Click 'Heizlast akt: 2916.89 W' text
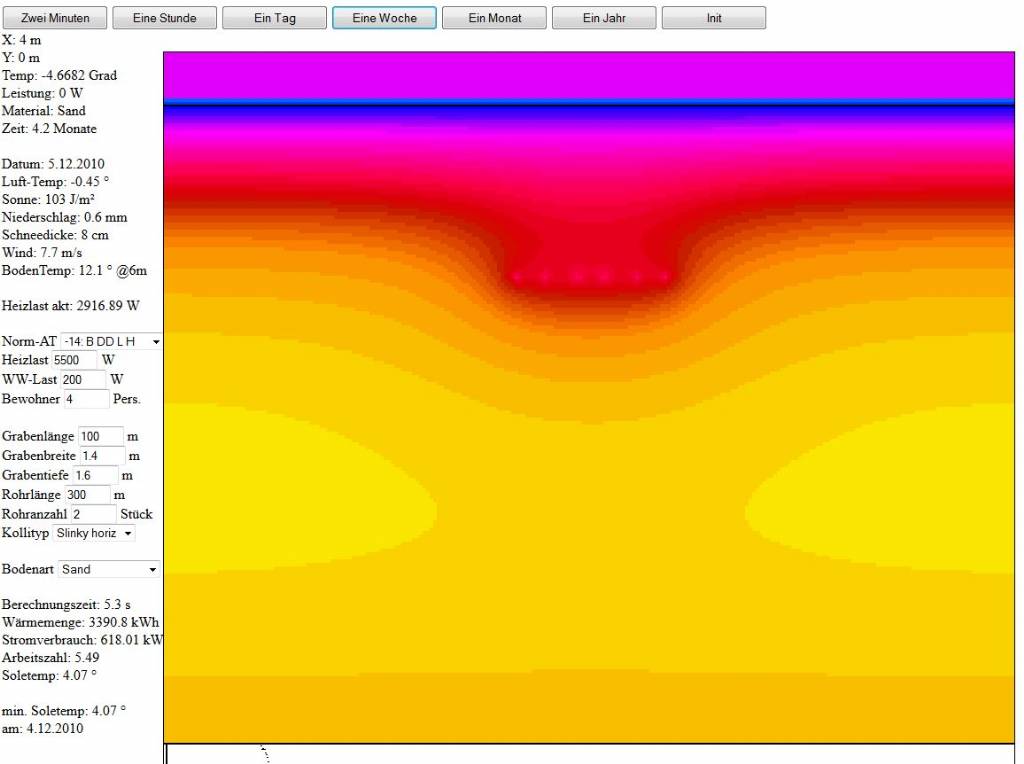This screenshot has width=1024, height=764. [71, 306]
